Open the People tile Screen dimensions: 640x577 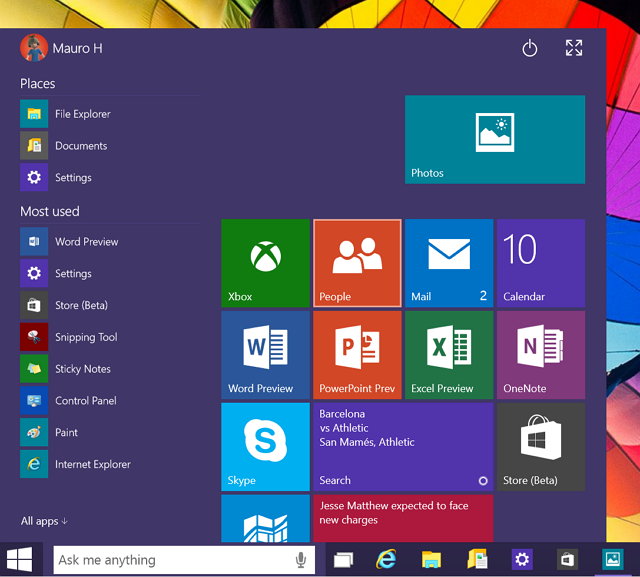point(358,263)
